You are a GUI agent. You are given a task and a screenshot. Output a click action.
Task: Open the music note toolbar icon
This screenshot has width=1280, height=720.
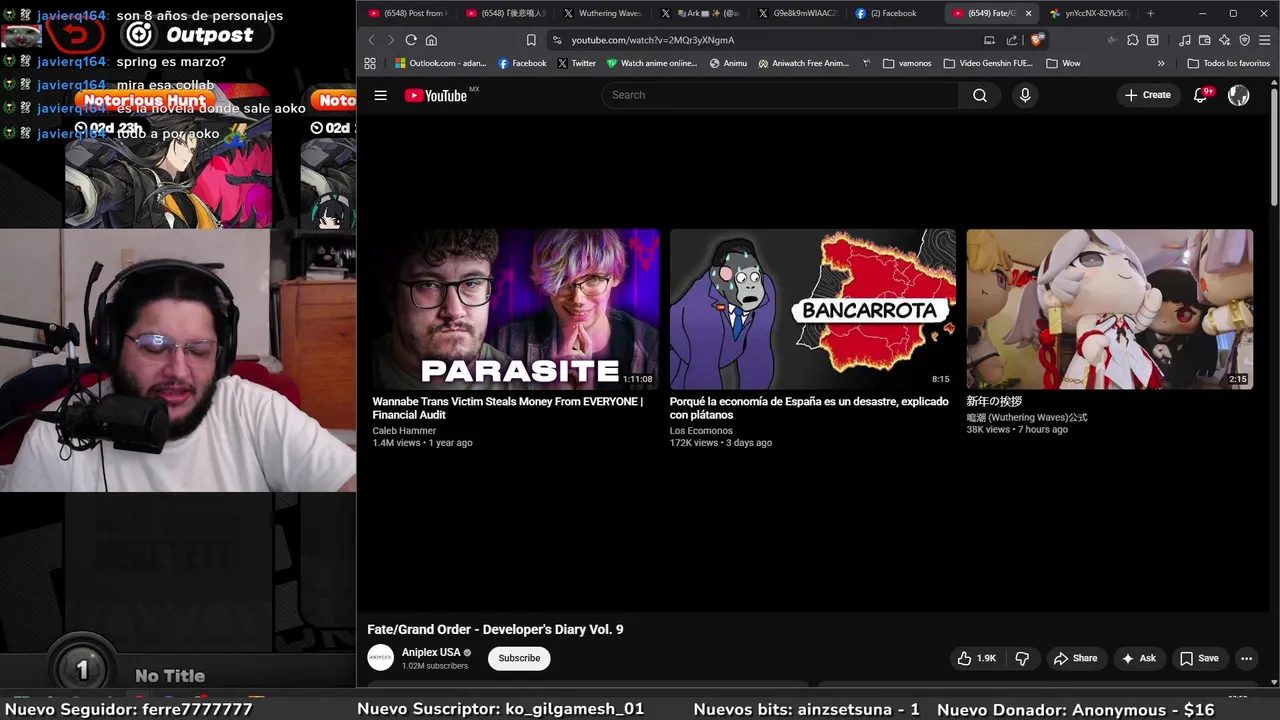1185,40
